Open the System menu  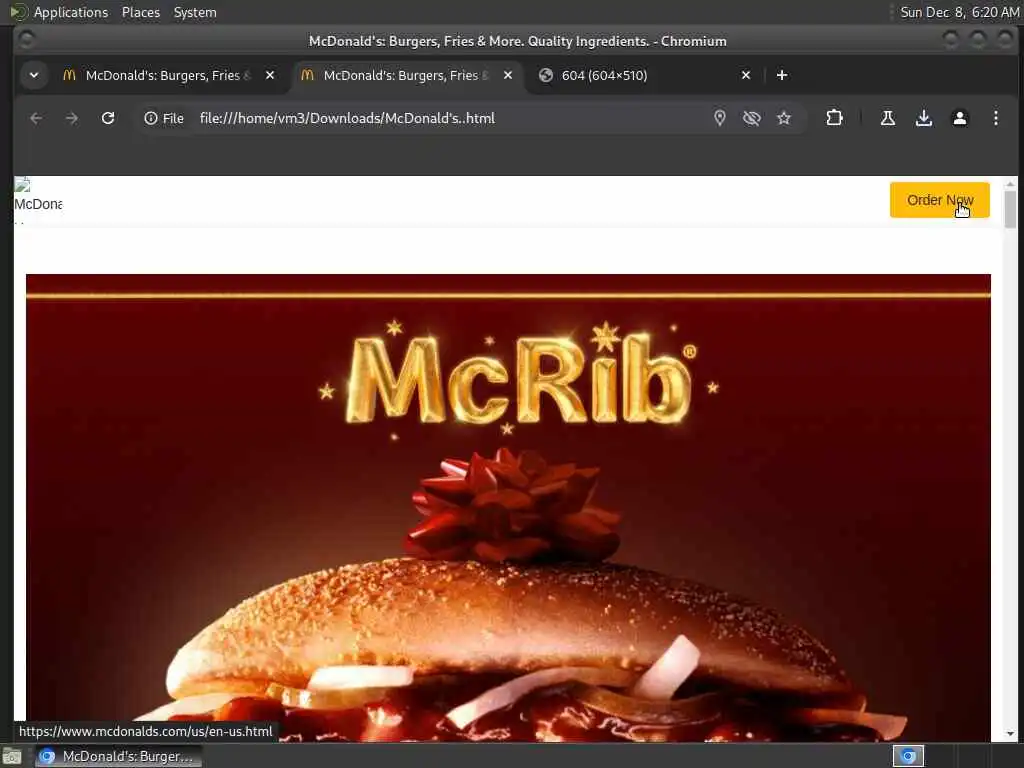pyautogui.click(x=195, y=12)
